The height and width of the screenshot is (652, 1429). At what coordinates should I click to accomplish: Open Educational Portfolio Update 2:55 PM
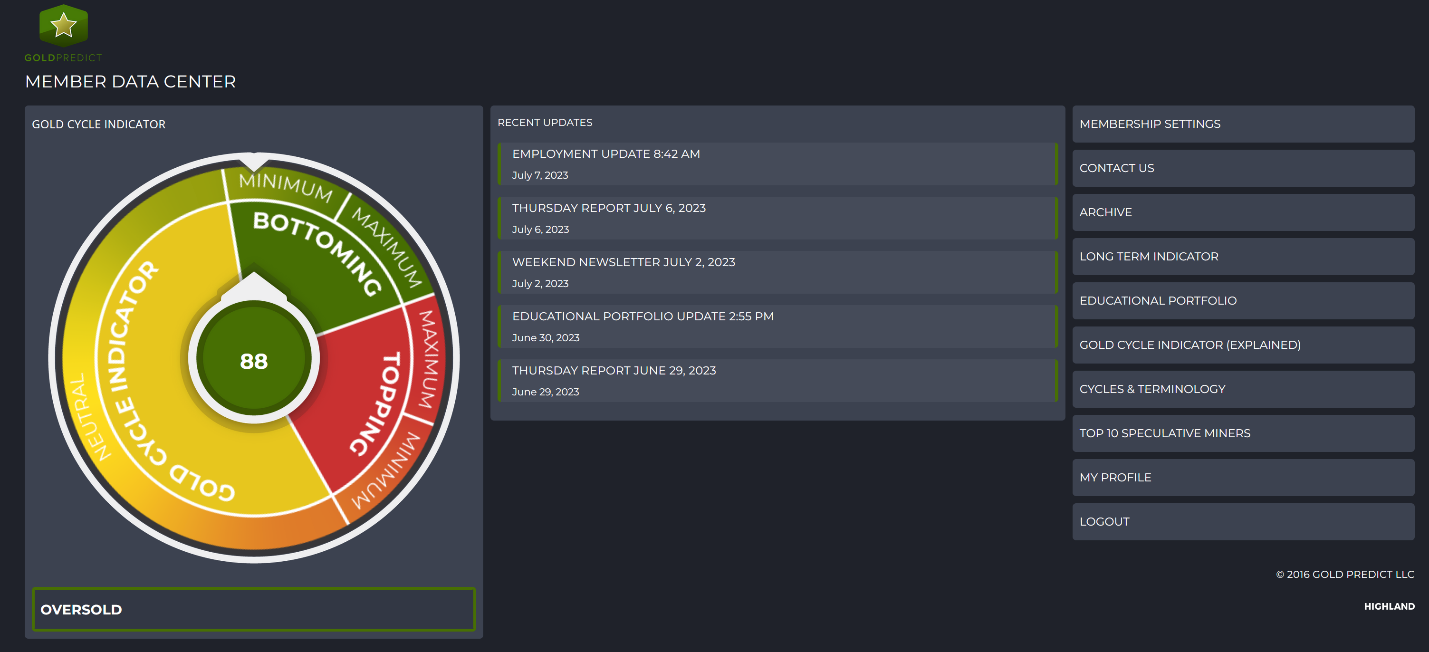coord(777,326)
